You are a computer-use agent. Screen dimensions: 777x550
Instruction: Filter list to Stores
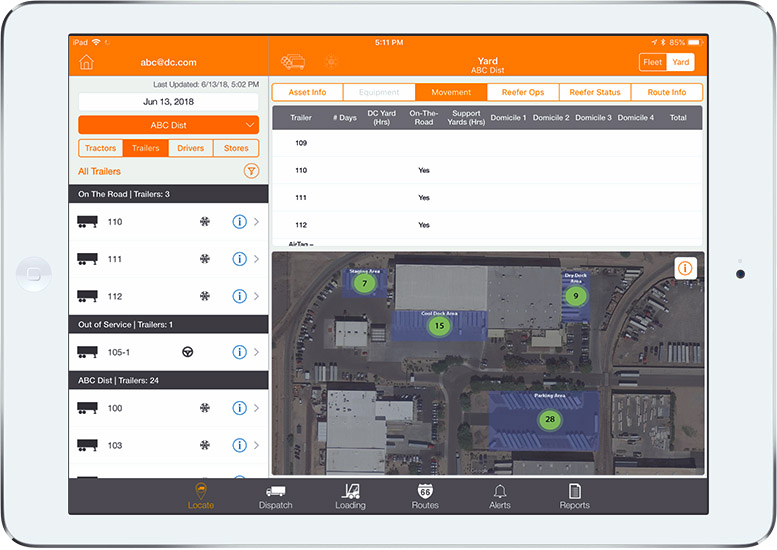236,148
